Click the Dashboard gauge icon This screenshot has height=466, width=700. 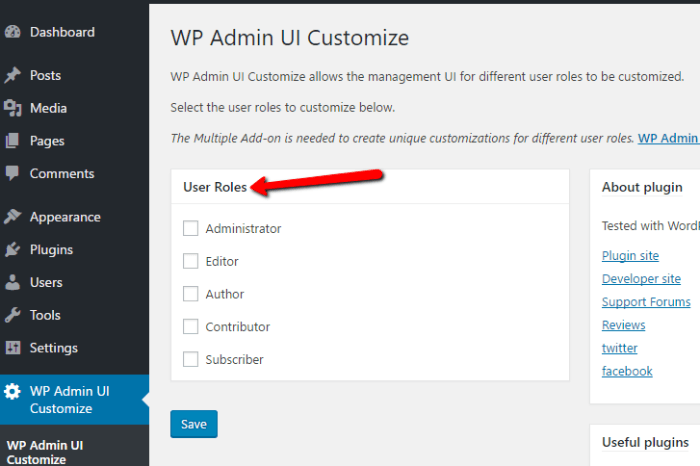click(12, 32)
